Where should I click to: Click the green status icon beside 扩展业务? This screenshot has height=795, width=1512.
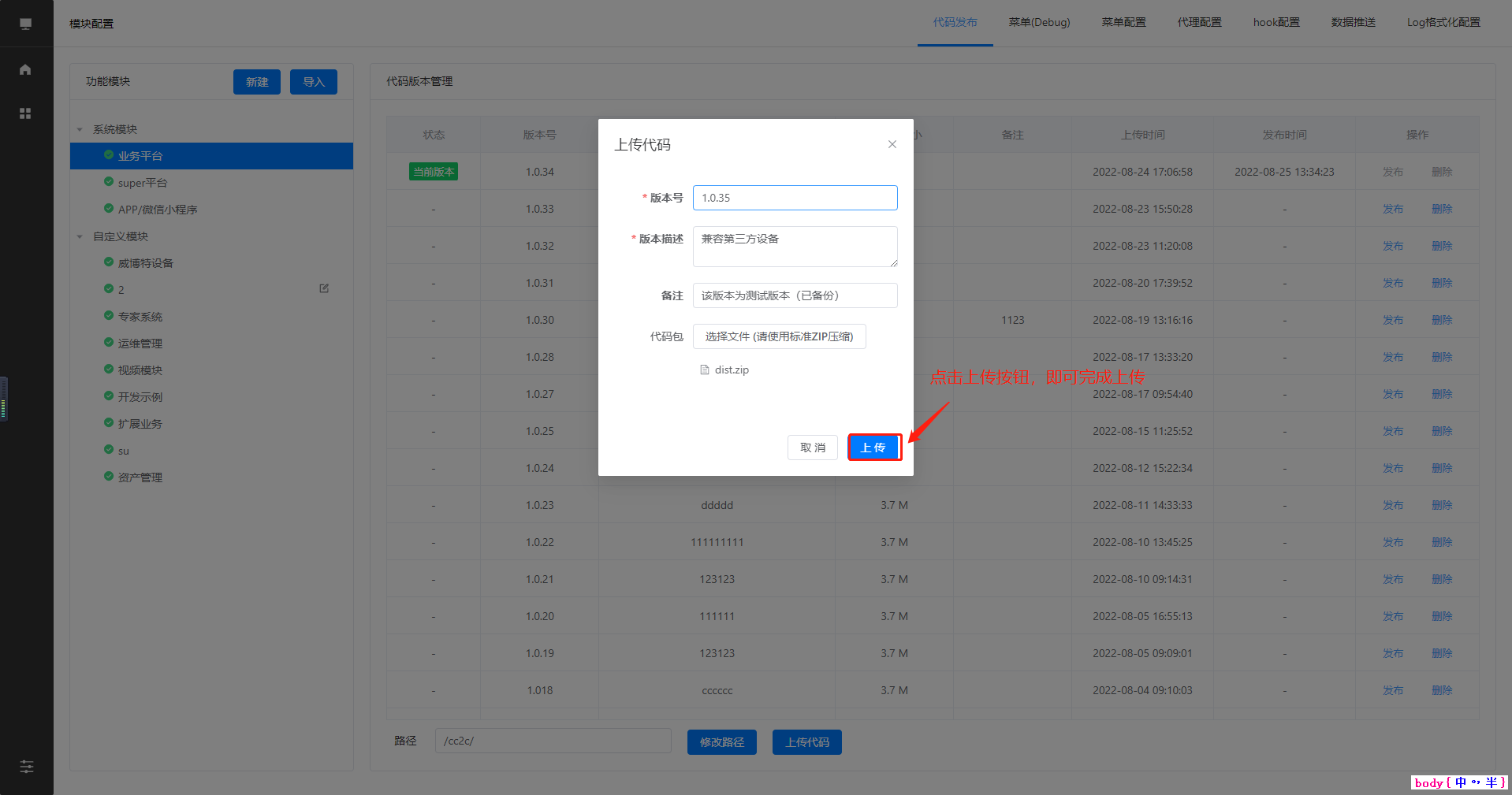pyautogui.click(x=109, y=423)
